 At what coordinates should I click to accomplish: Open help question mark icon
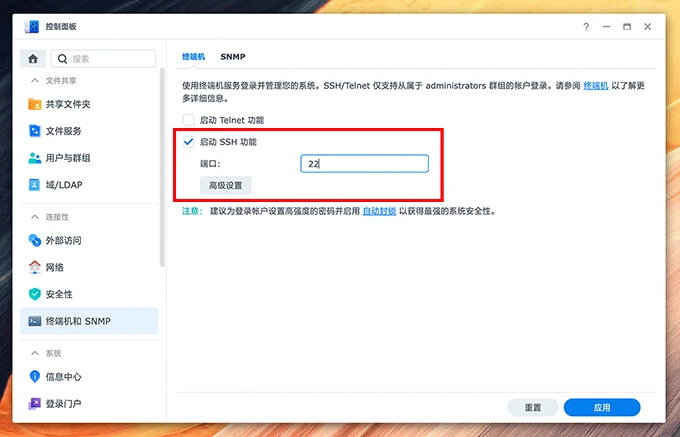[586, 27]
